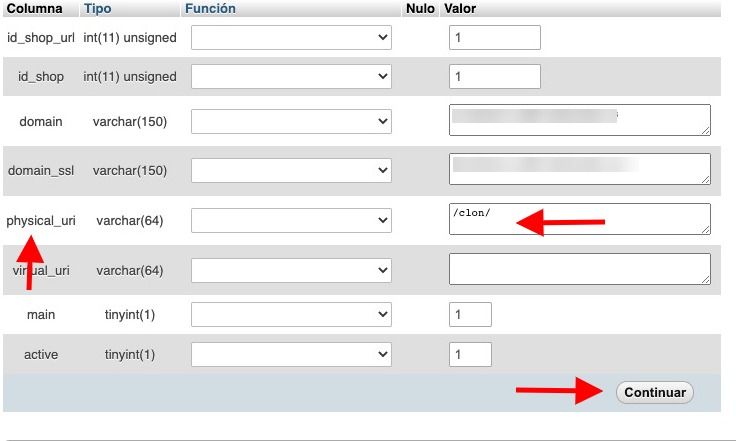Open the function dropdown for domain_ssl
The image size is (736, 441).
[291, 170]
